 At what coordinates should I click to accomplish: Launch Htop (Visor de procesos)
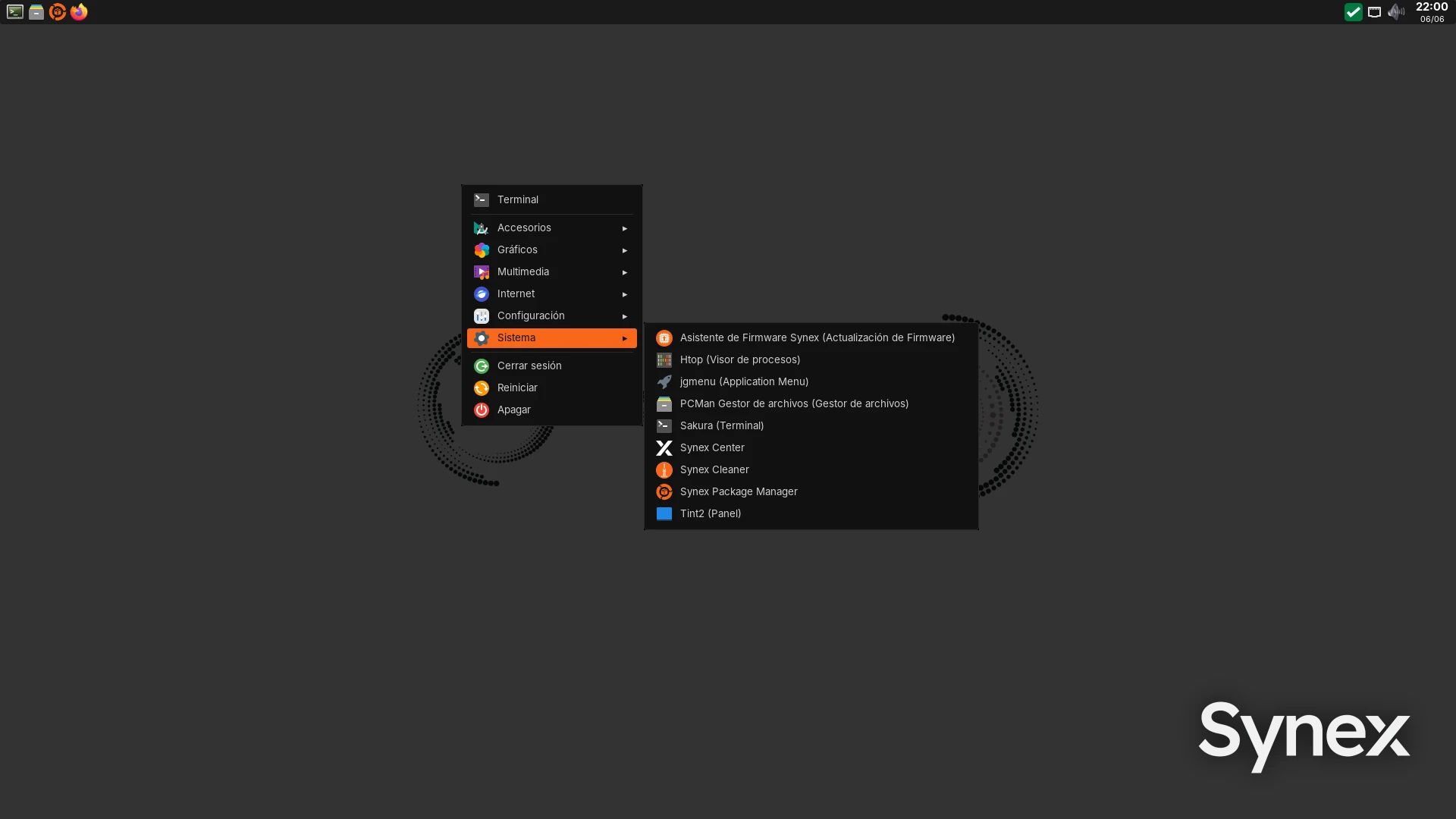tap(811, 360)
